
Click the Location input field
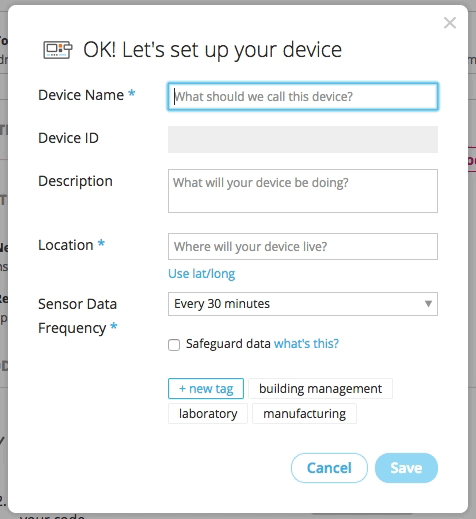pyautogui.click(x=303, y=246)
